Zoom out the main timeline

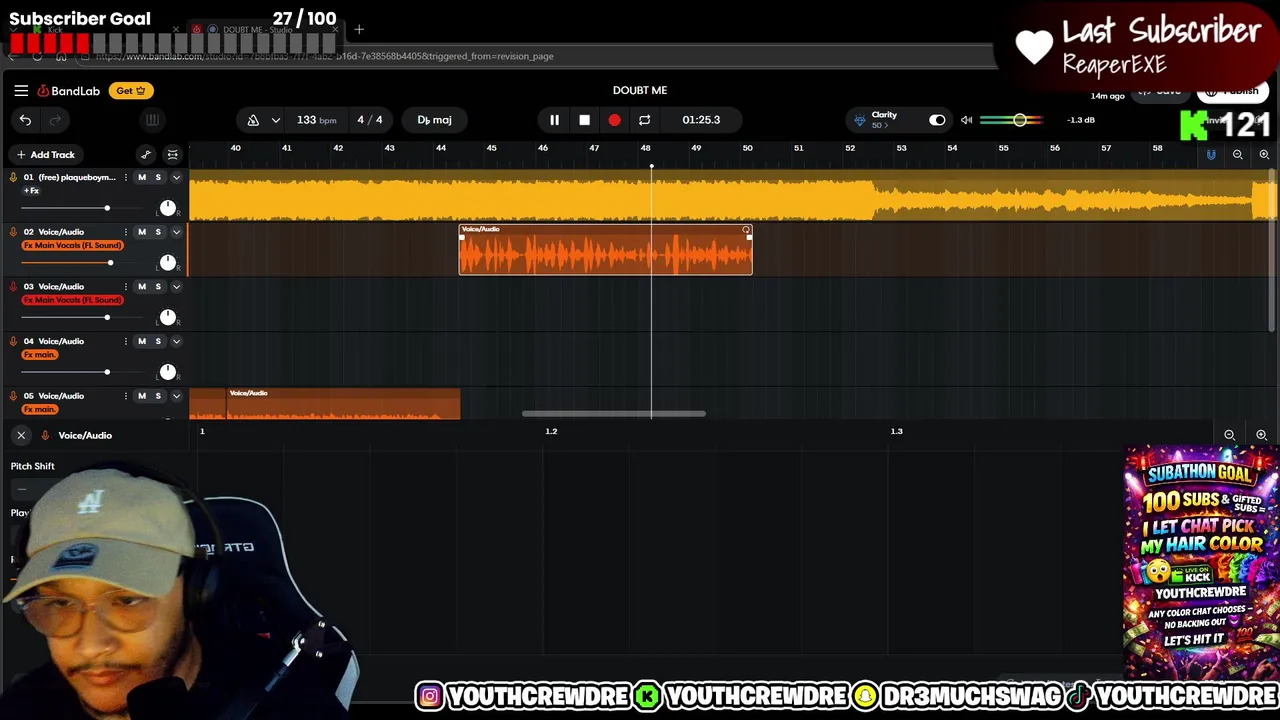(1237, 155)
